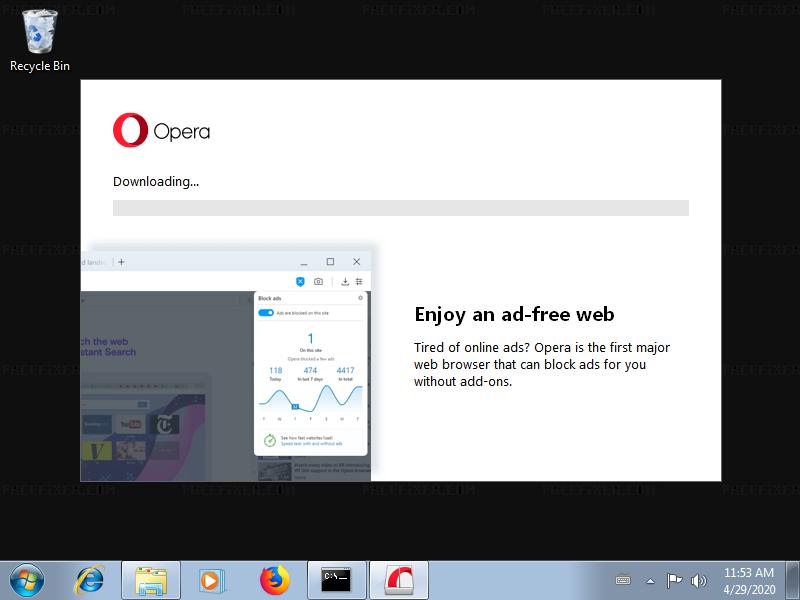
Task: Show hidden system tray icons
Action: (x=650, y=580)
